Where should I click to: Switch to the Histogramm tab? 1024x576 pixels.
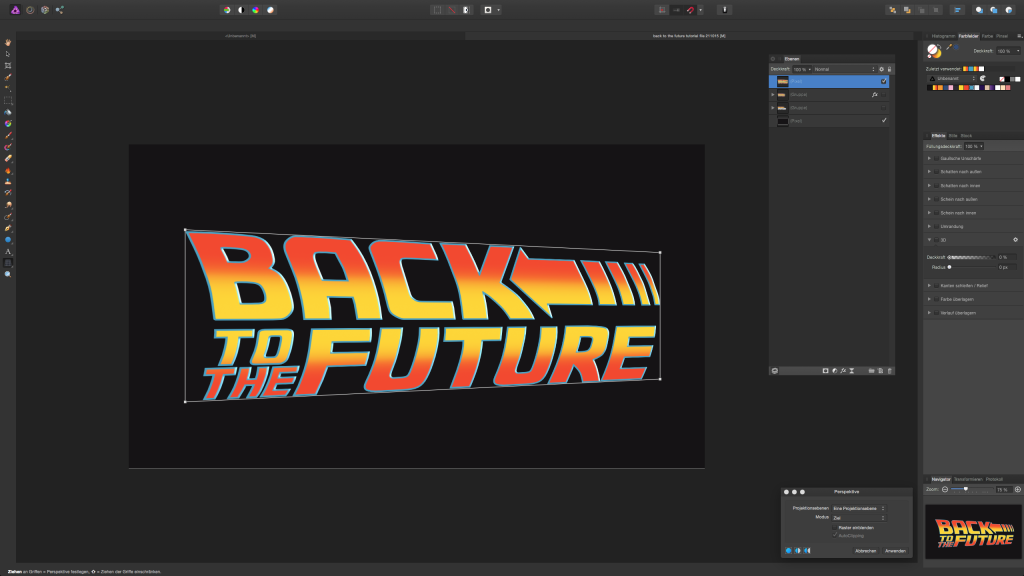[x=943, y=36]
